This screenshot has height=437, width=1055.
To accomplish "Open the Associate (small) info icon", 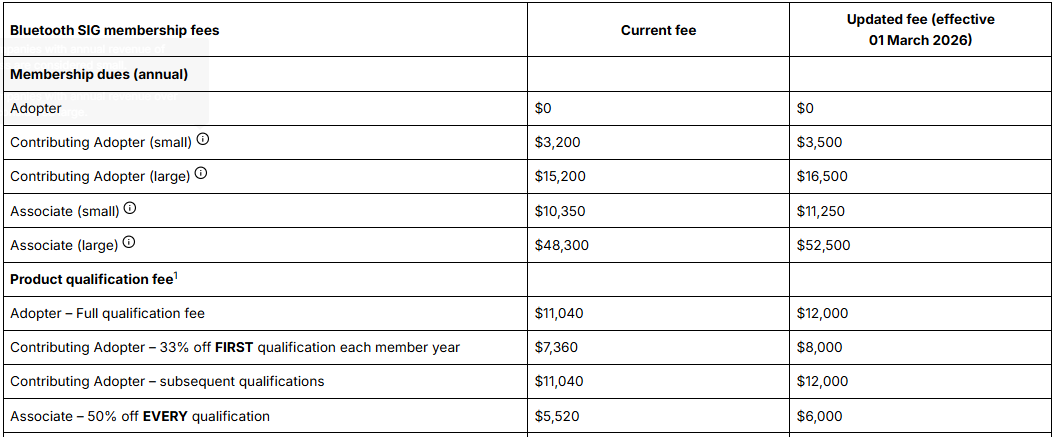I will tap(131, 209).
